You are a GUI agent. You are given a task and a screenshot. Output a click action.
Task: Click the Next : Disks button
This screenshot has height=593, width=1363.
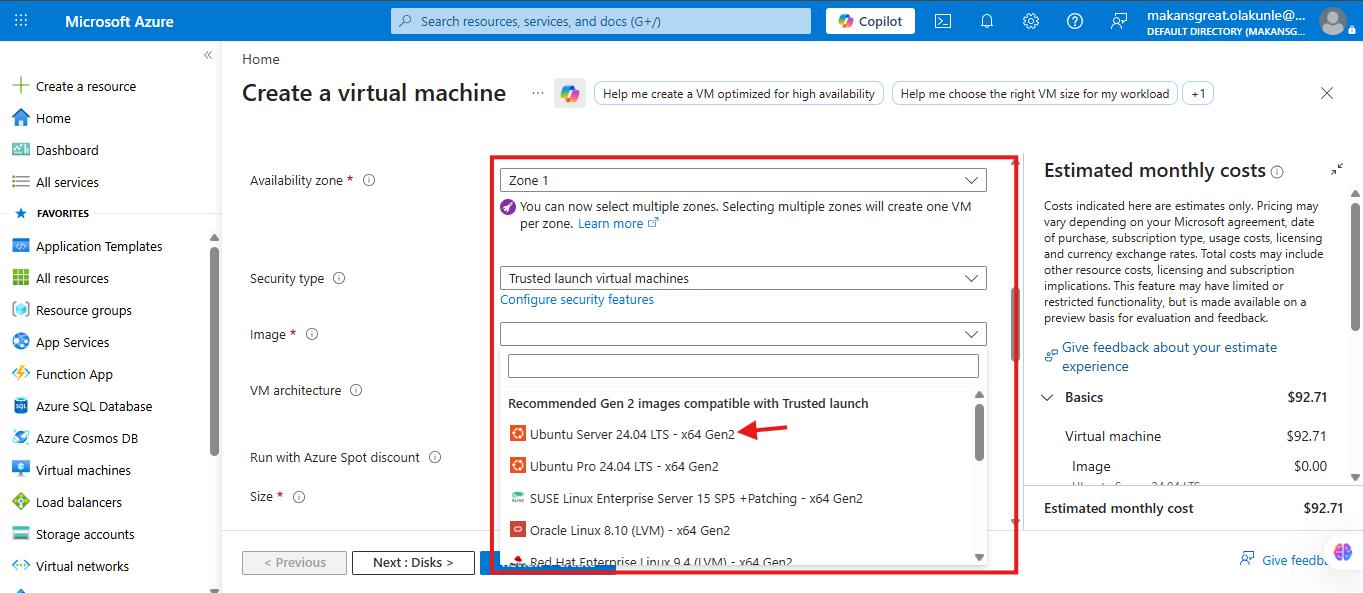point(412,562)
